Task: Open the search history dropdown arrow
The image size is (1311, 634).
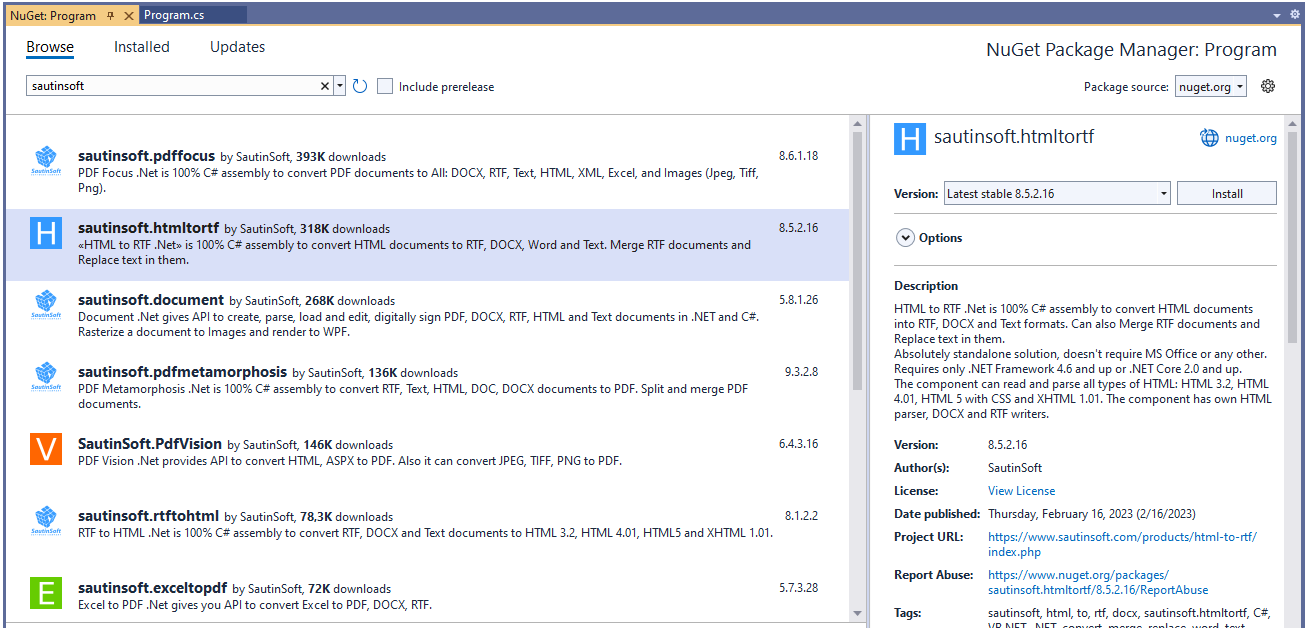Action: 340,86
